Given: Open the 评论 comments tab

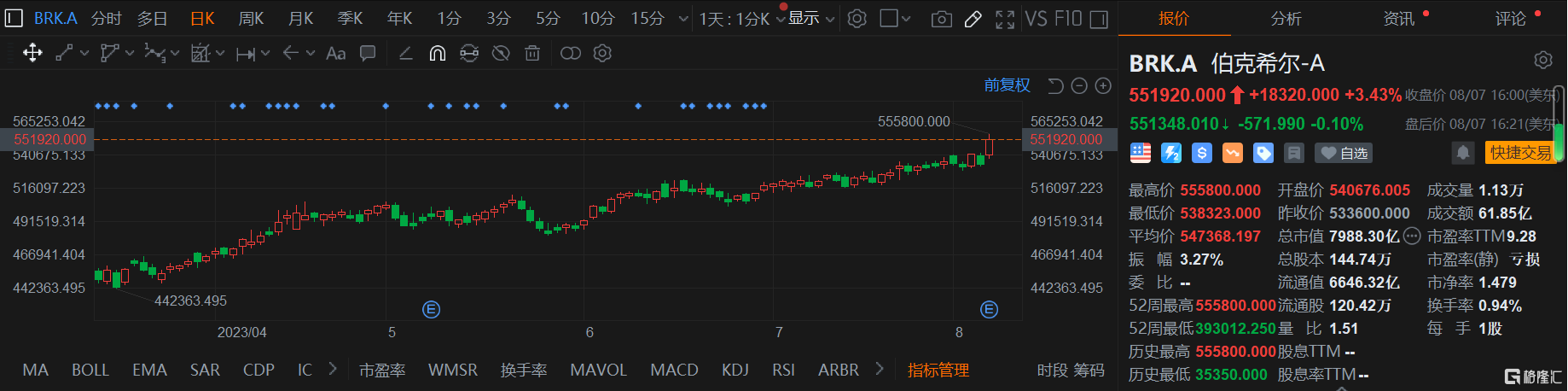Looking at the screenshot, I should click(1510, 18).
